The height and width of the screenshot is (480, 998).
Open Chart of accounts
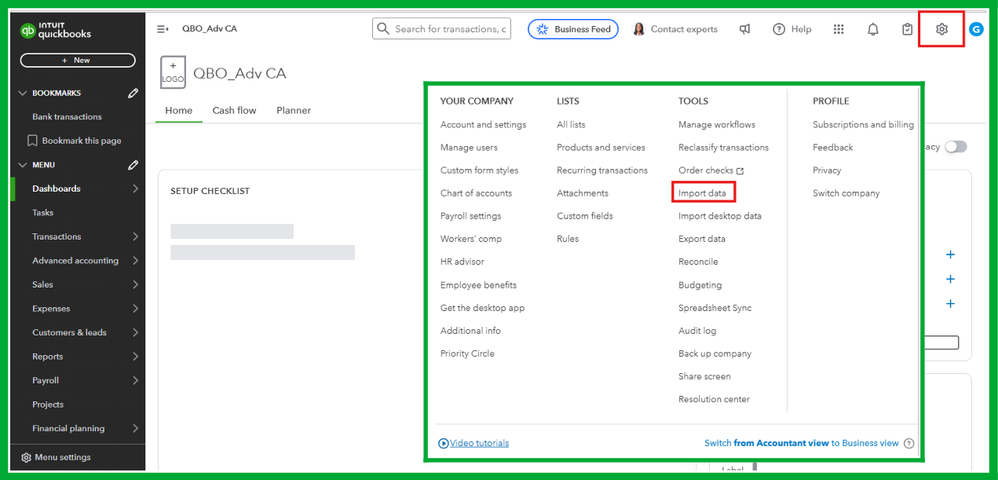[476, 193]
